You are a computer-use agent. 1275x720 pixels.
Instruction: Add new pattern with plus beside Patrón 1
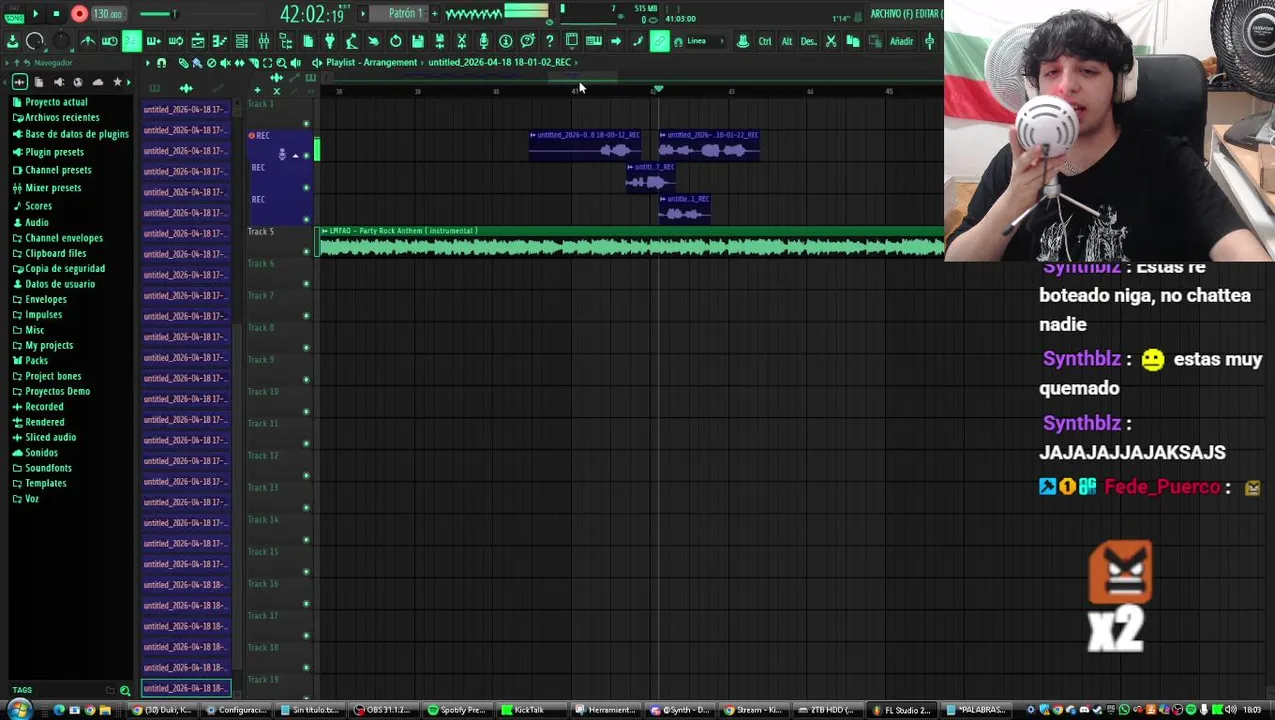[434, 13]
